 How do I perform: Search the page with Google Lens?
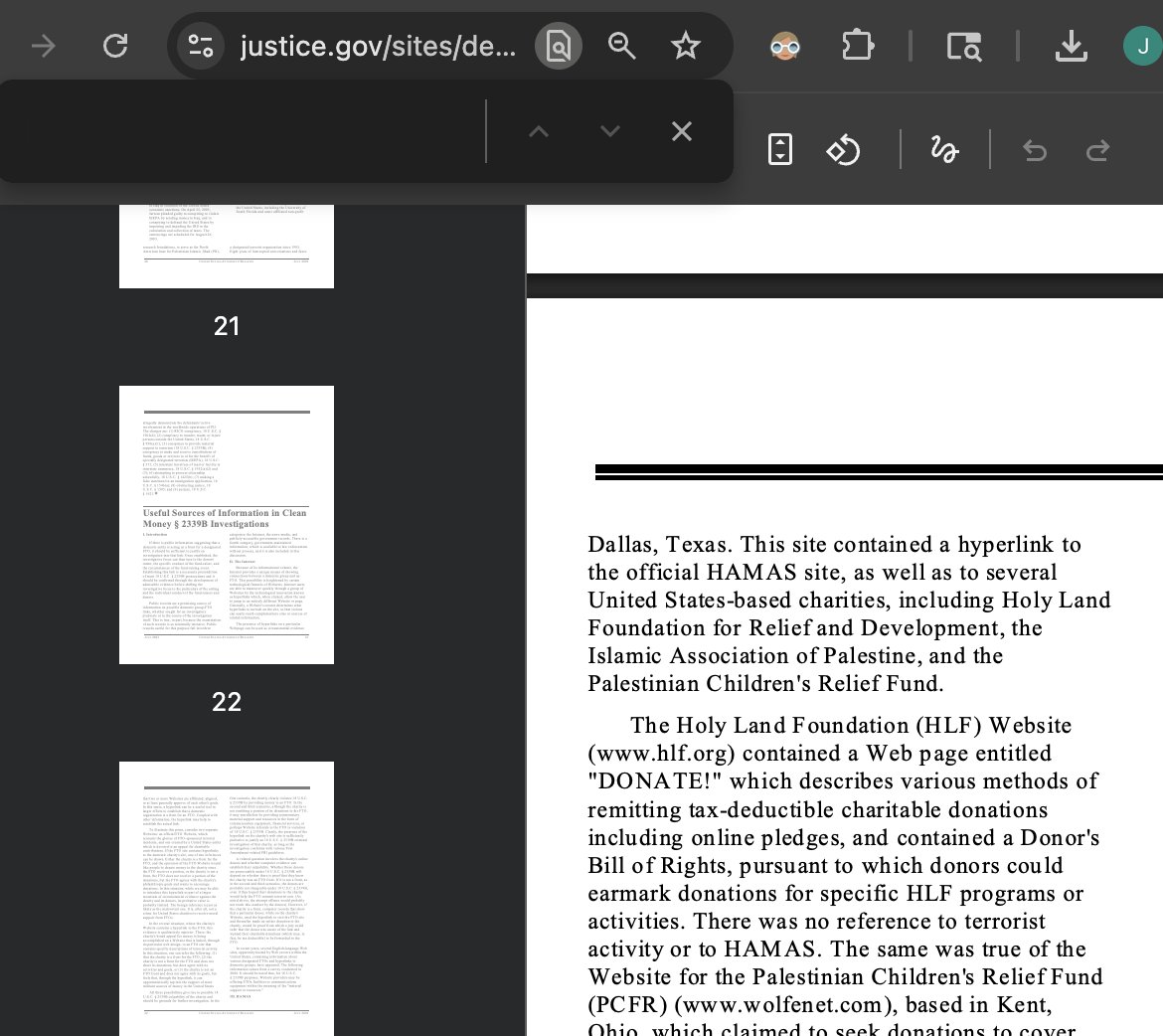tap(559, 46)
